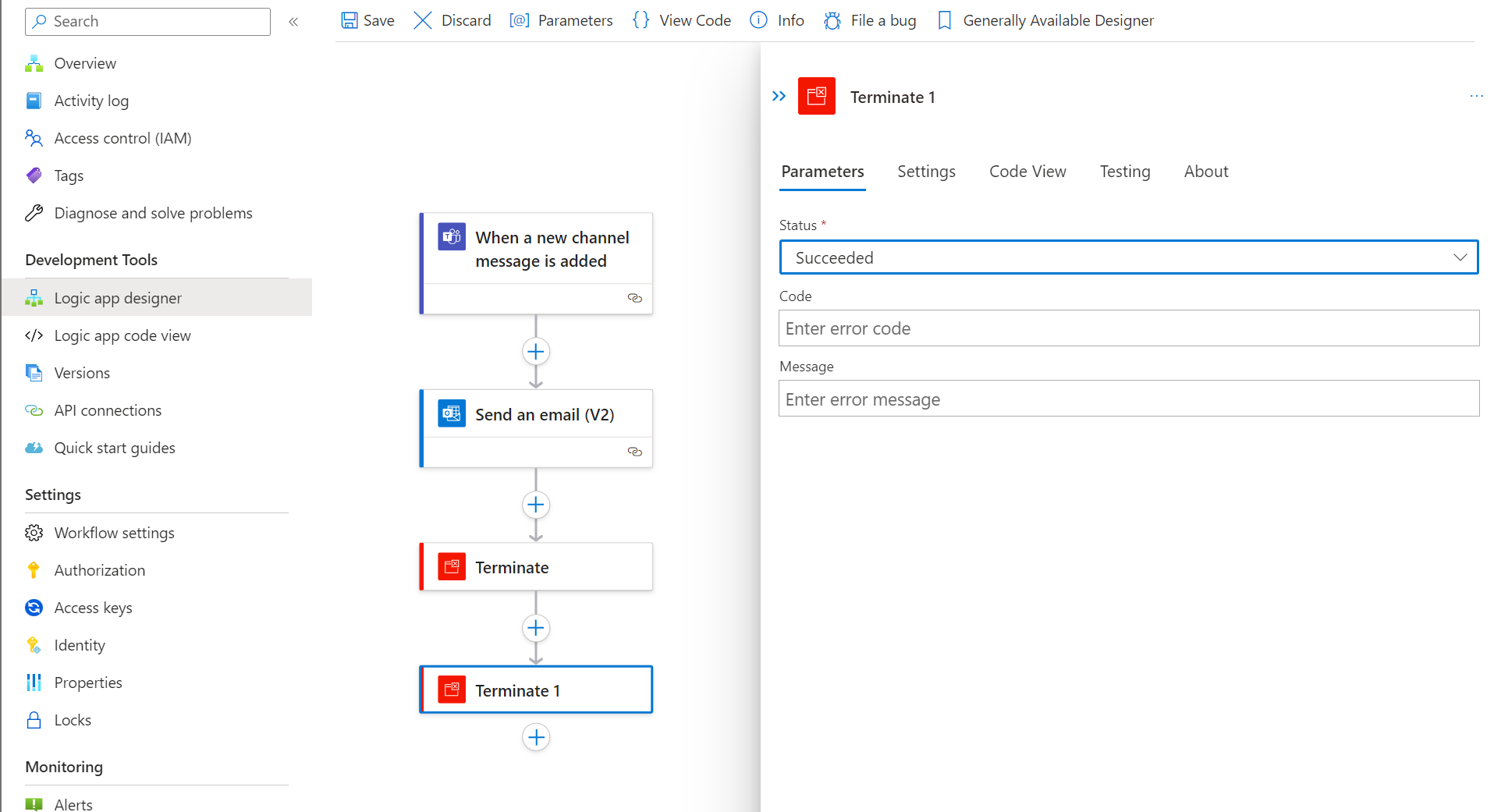The image size is (1494, 812).
Task: Click the plus to add step after Terminate 1
Action: tap(536, 736)
